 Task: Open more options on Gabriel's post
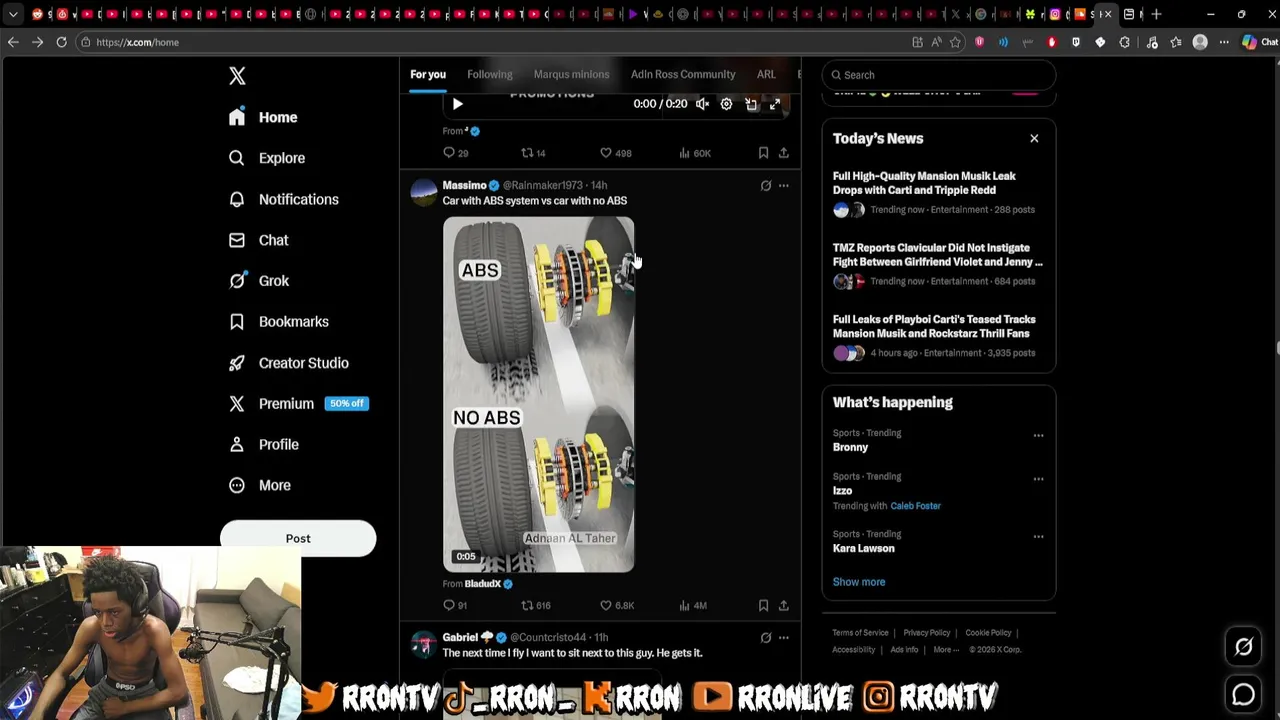pos(784,637)
